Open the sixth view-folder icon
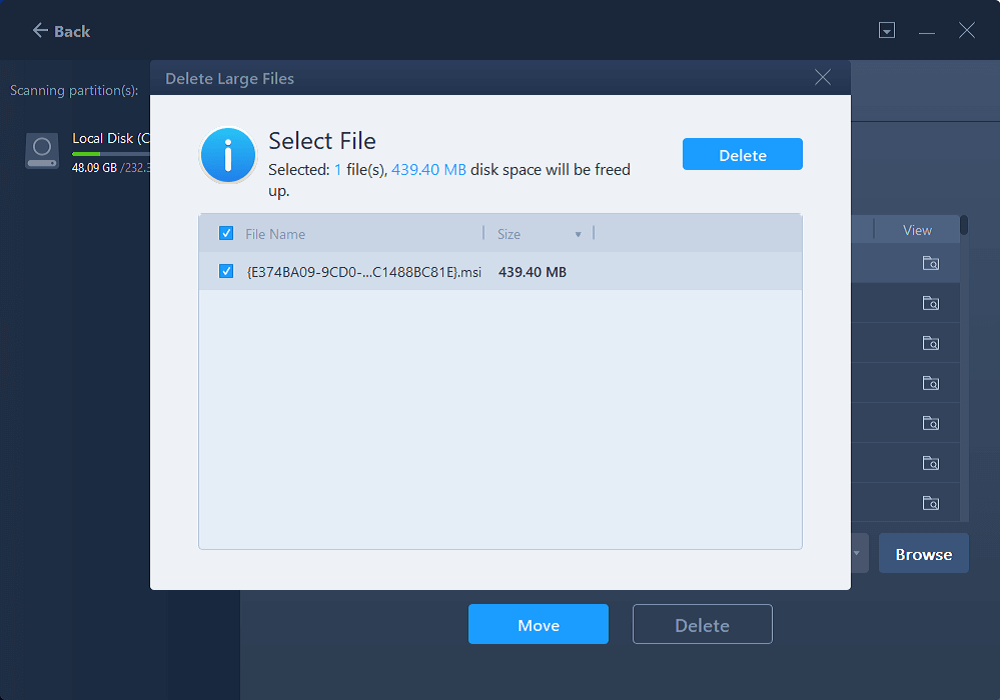Viewport: 1000px width, 700px height. tap(930, 463)
